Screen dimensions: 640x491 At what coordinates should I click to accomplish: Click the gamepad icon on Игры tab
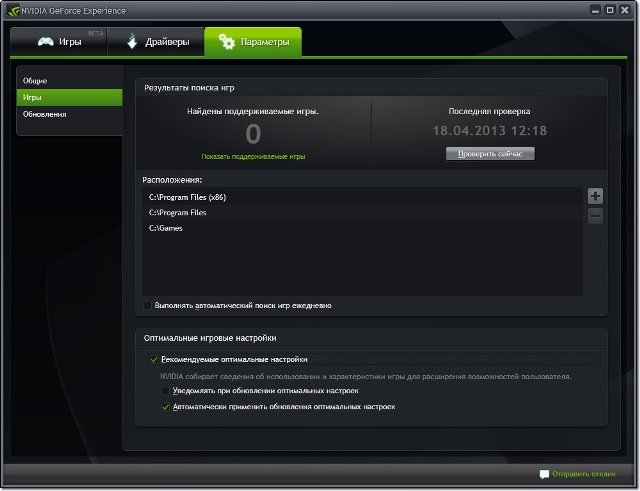(45, 42)
